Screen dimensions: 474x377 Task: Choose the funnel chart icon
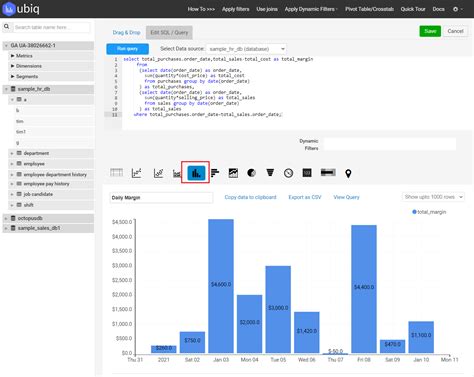point(270,173)
